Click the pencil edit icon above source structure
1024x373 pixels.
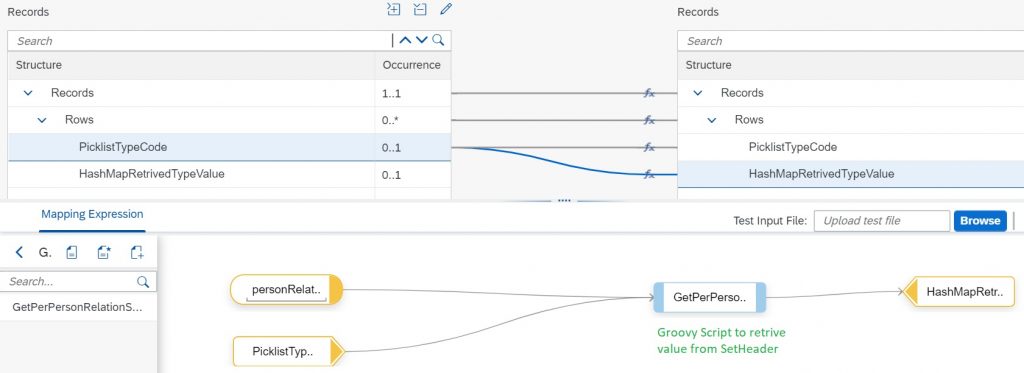click(x=446, y=9)
